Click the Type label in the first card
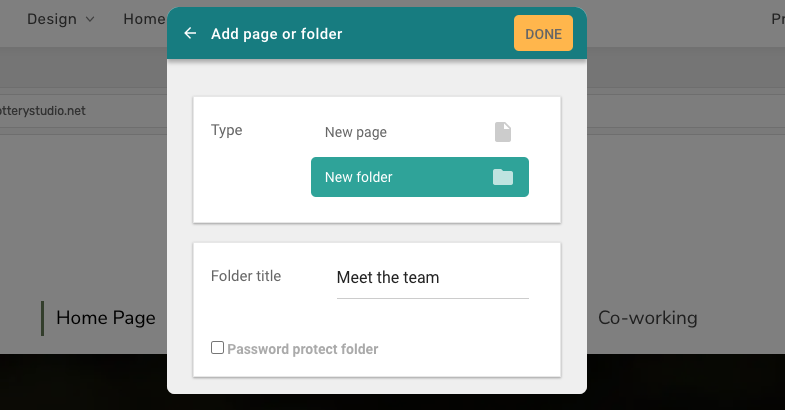The image size is (785, 410). [x=226, y=131]
